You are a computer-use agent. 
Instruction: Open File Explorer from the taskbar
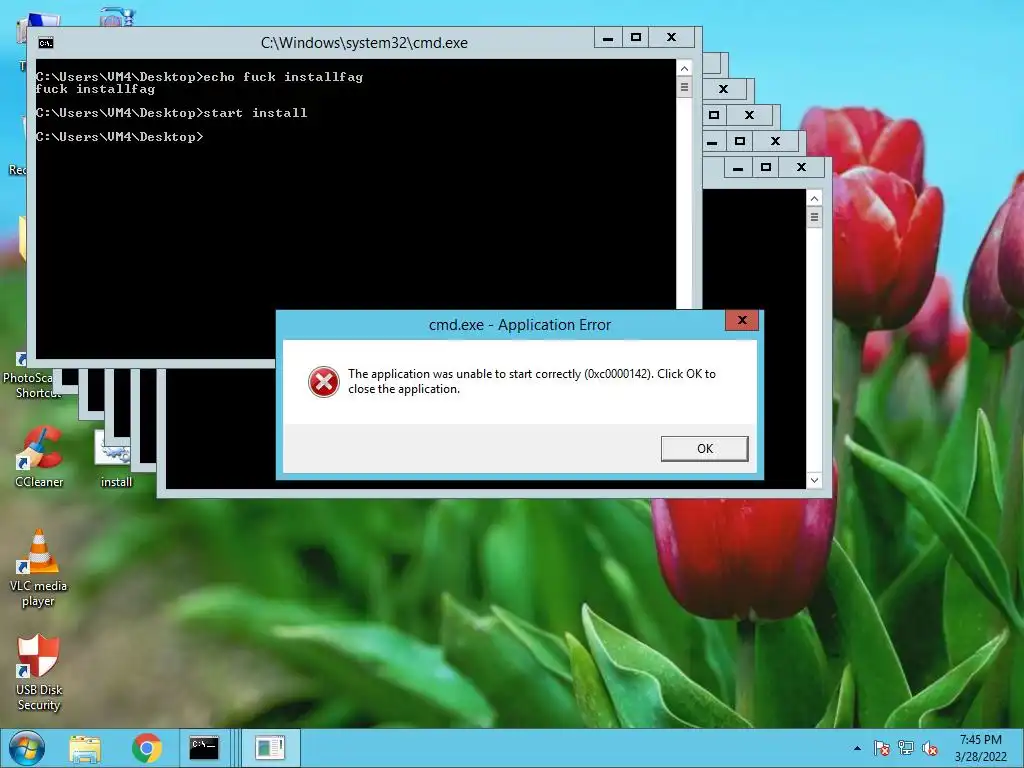click(x=85, y=748)
